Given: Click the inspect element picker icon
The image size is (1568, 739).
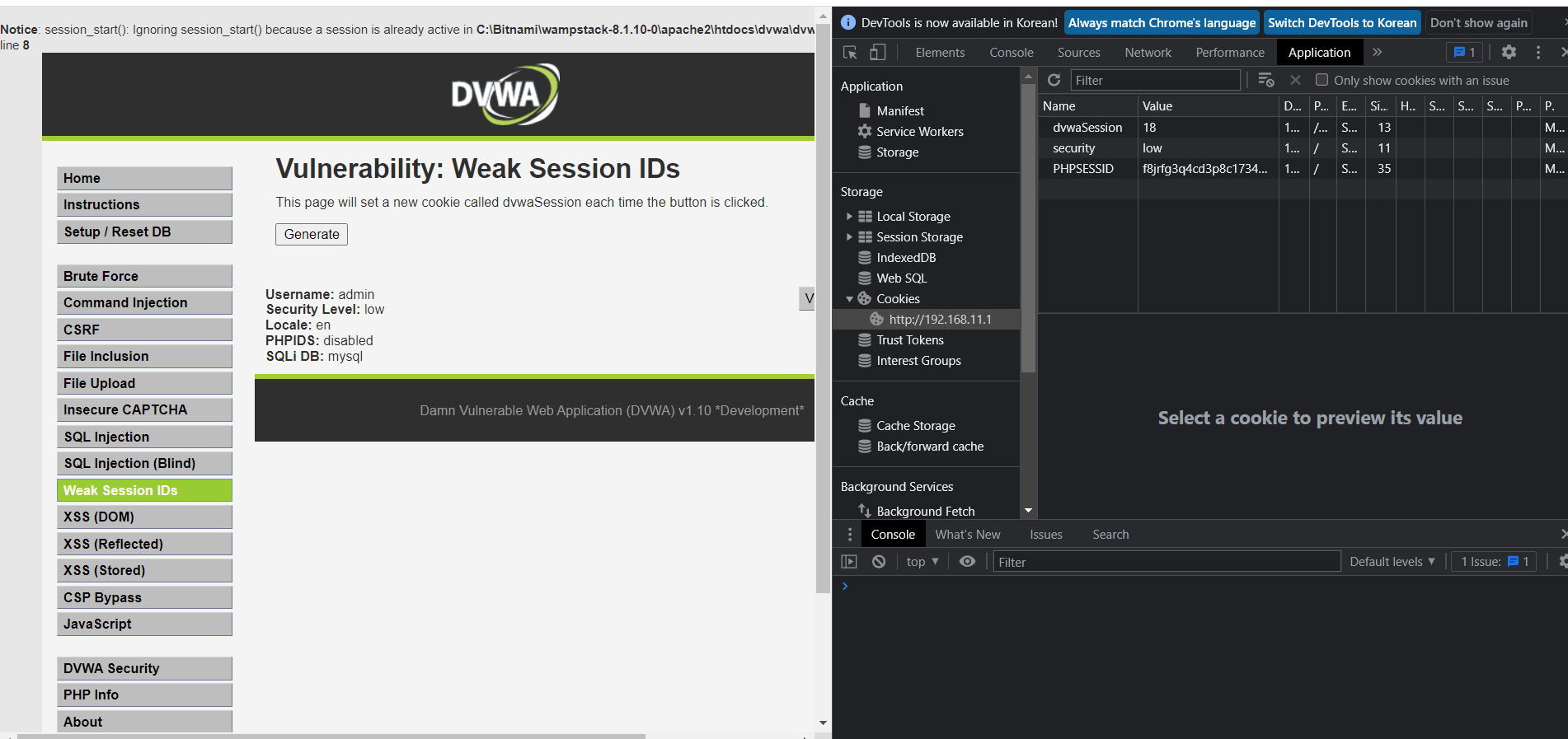Looking at the screenshot, I should [x=850, y=53].
